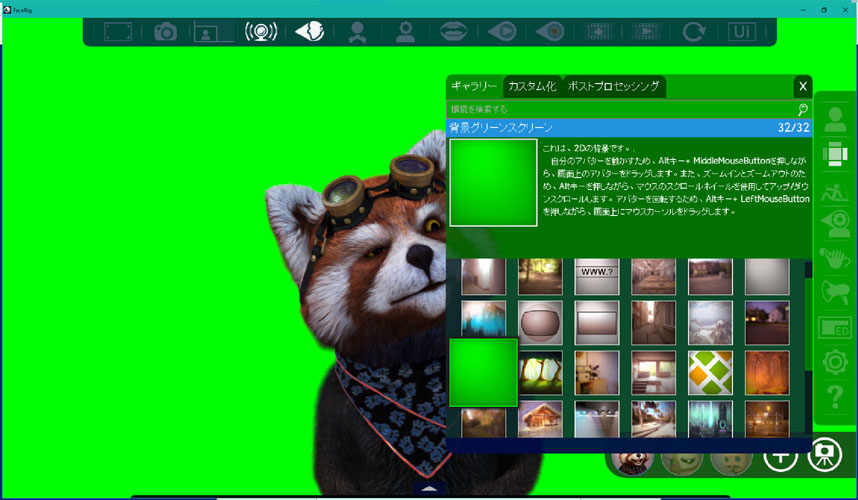This screenshot has height=500, width=858.
Task: Toggle the lip sync lips icon
Action: [x=454, y=32]
